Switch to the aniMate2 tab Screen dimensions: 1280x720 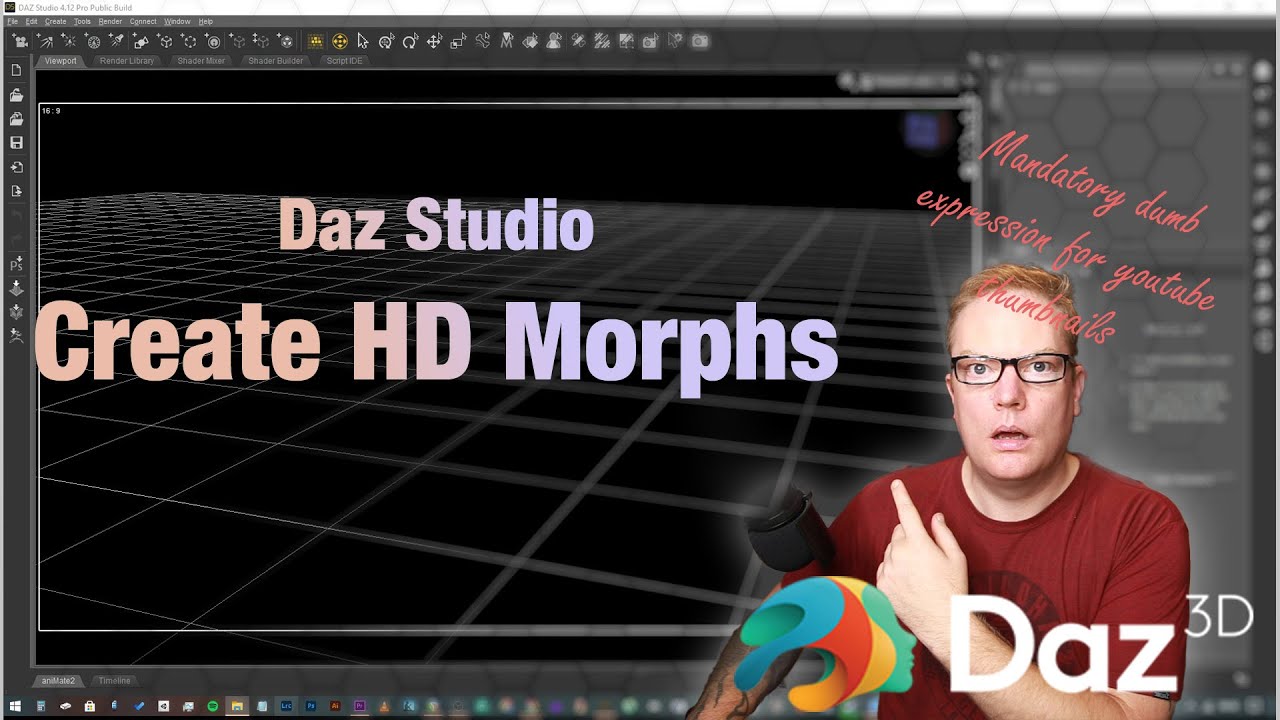click(58, 680)
